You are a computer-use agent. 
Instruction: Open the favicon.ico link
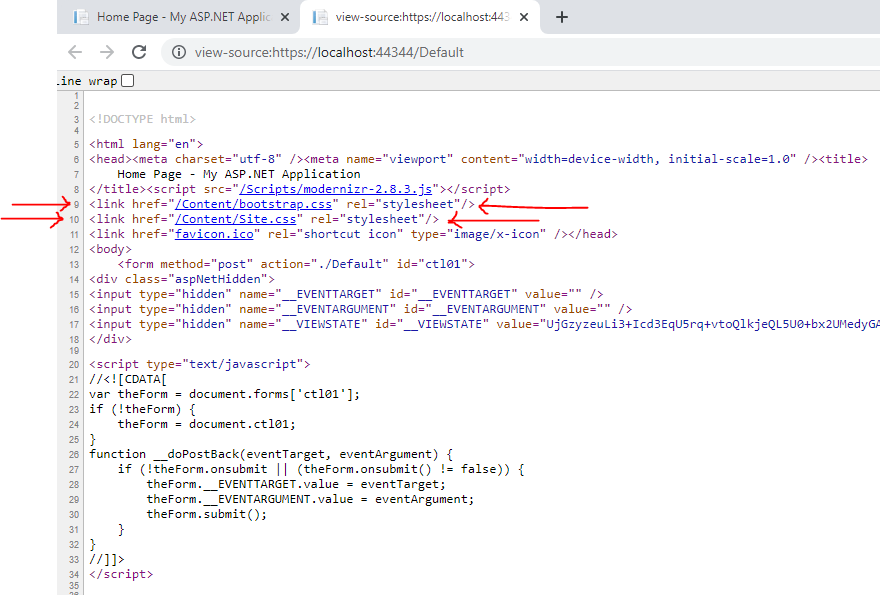pos(214,234)
